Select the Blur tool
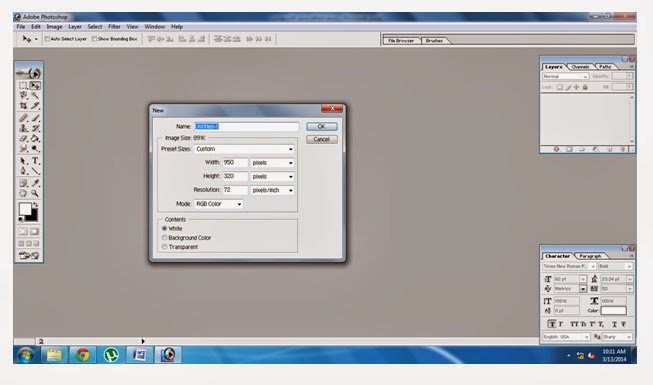 [23, 148]
